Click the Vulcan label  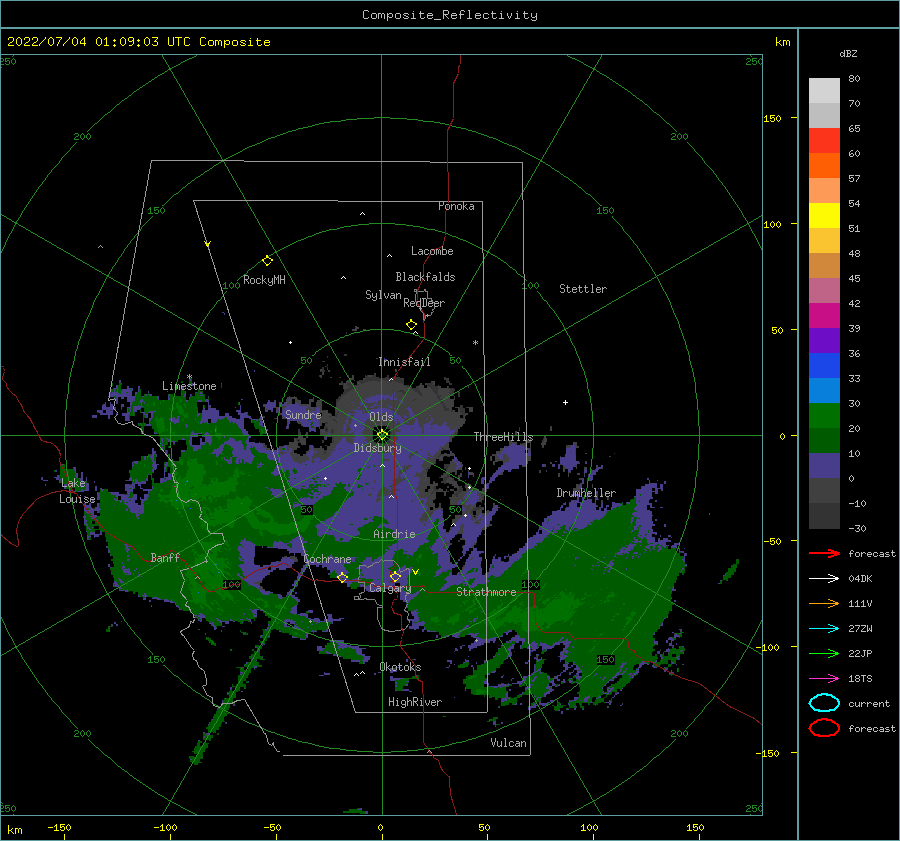point(509,743)
